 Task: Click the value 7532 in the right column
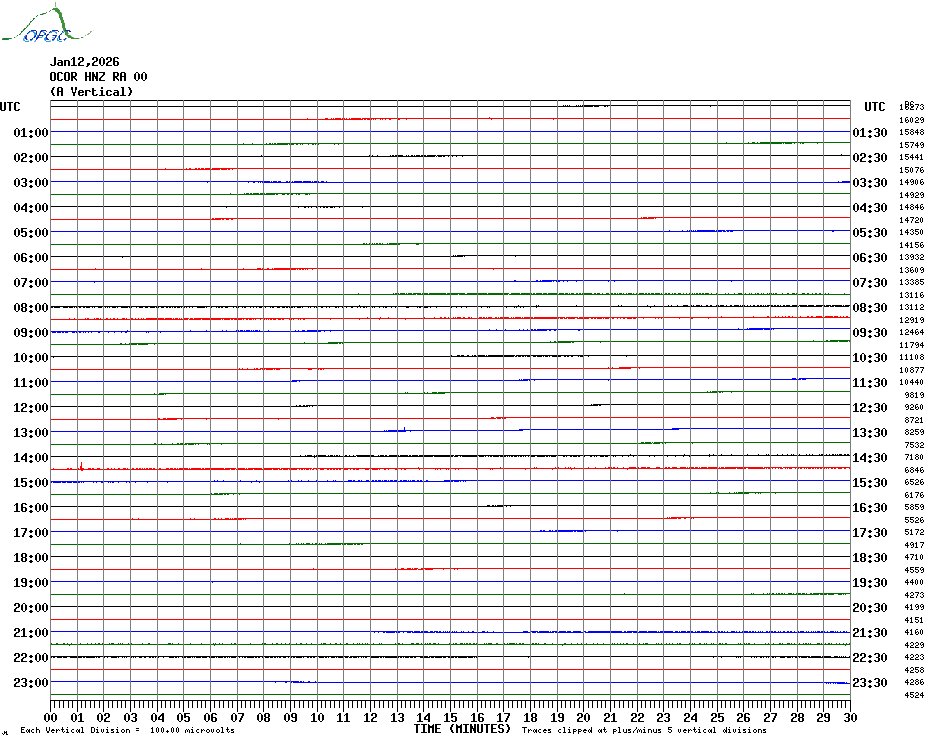tap(914, 445)
